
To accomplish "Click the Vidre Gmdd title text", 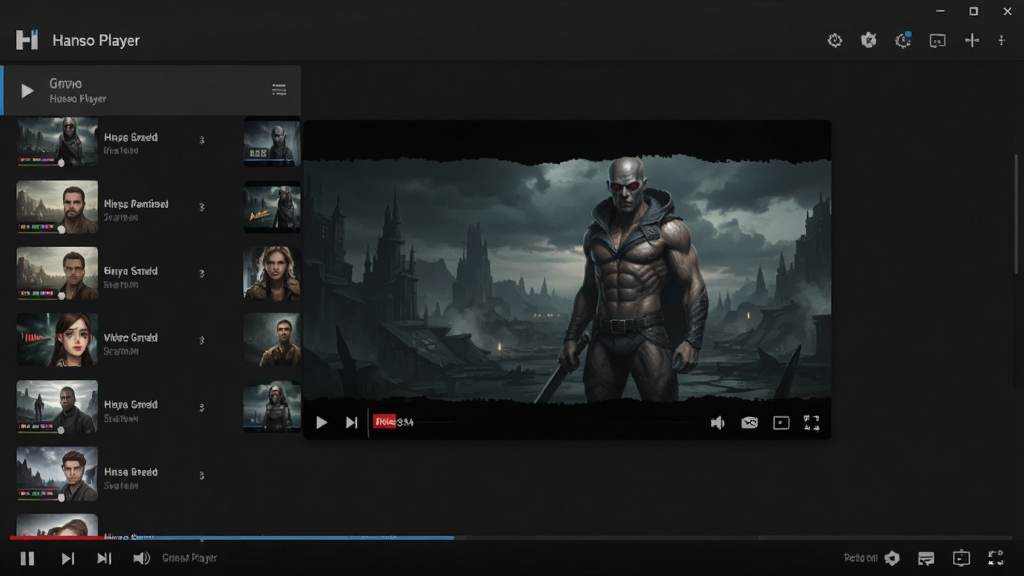I will click(131, 338).
